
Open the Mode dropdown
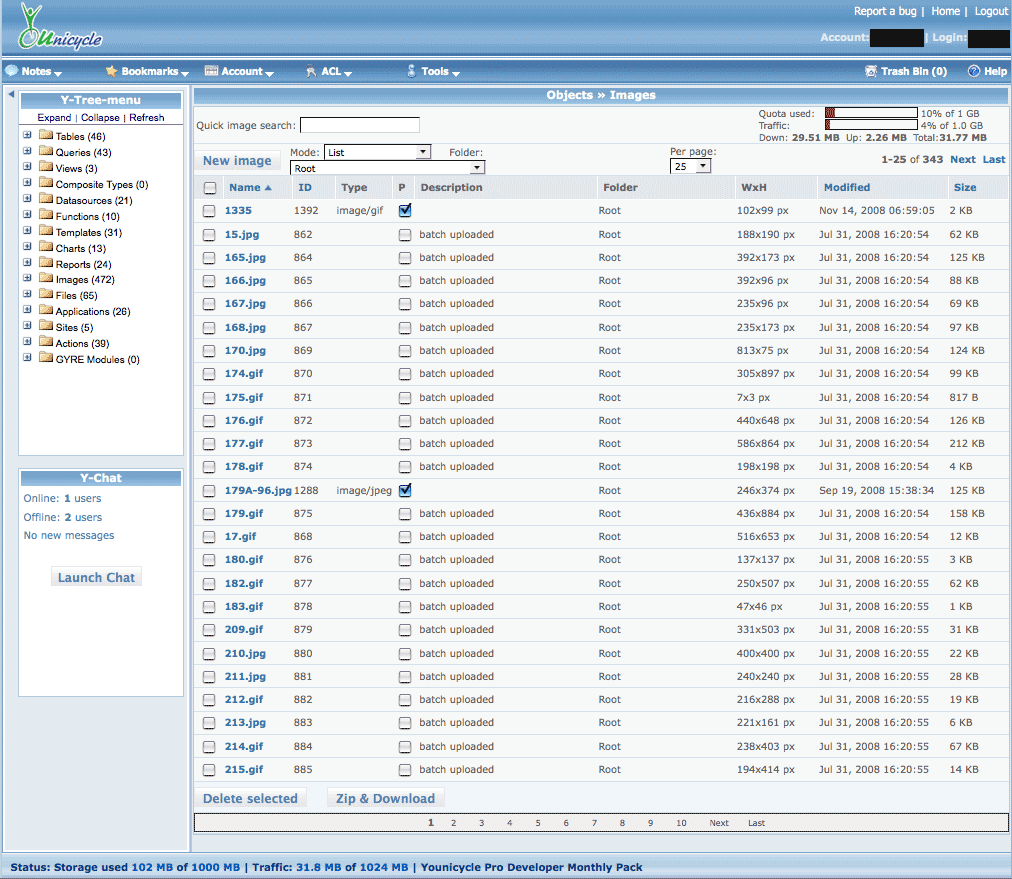click(x=377, y=153)
